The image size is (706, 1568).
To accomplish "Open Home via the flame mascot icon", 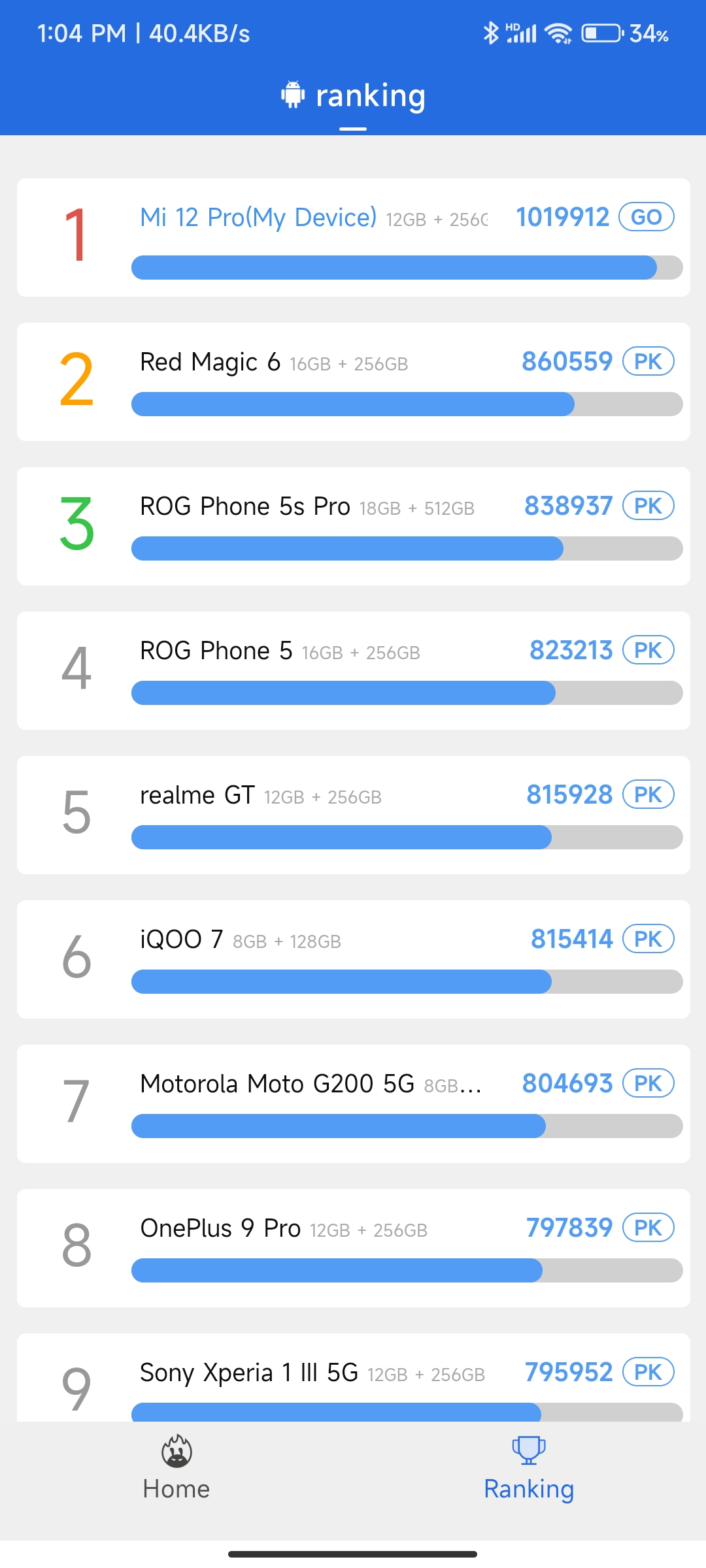I will click(176, 1451).
